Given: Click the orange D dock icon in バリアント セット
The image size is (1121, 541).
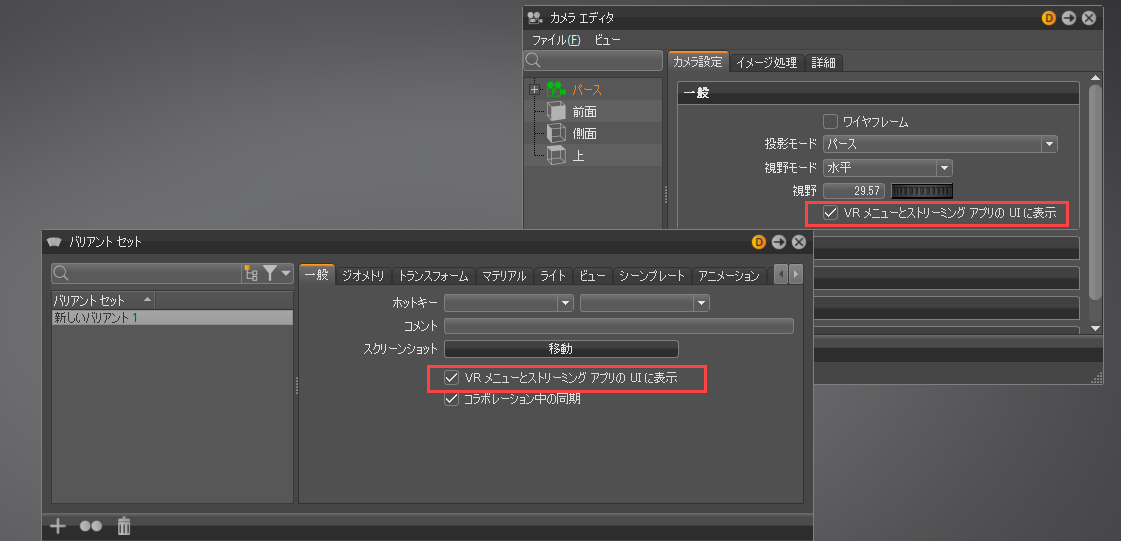Looking at the screenshot, I should (759, 242).
